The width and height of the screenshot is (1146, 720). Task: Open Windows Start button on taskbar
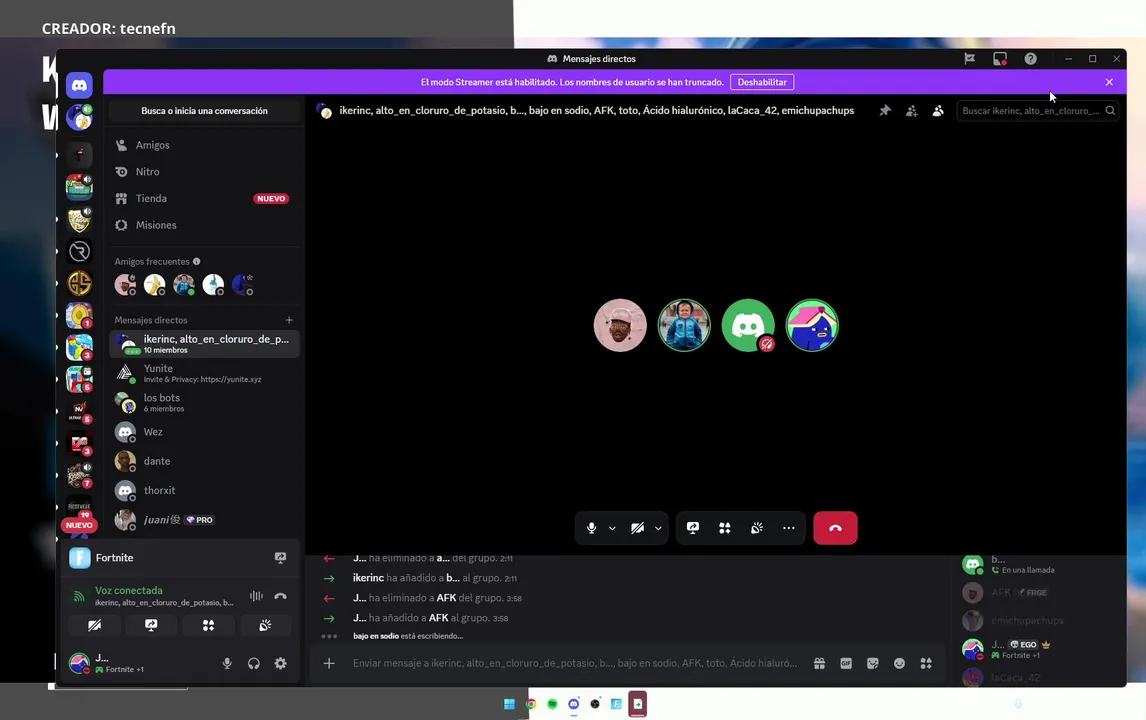[x=509, y=704]
